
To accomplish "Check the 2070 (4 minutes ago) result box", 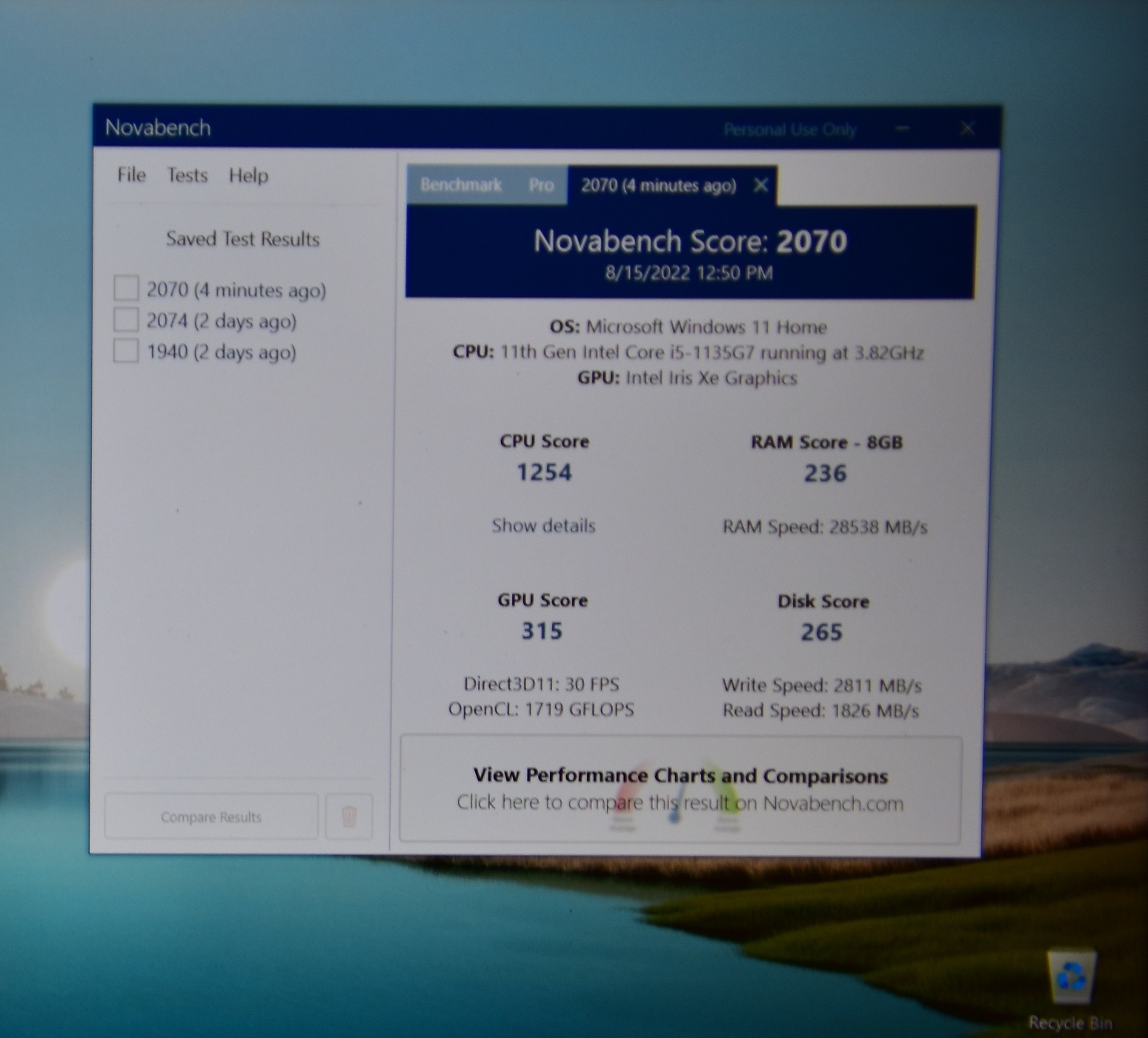I will point(126,288).
